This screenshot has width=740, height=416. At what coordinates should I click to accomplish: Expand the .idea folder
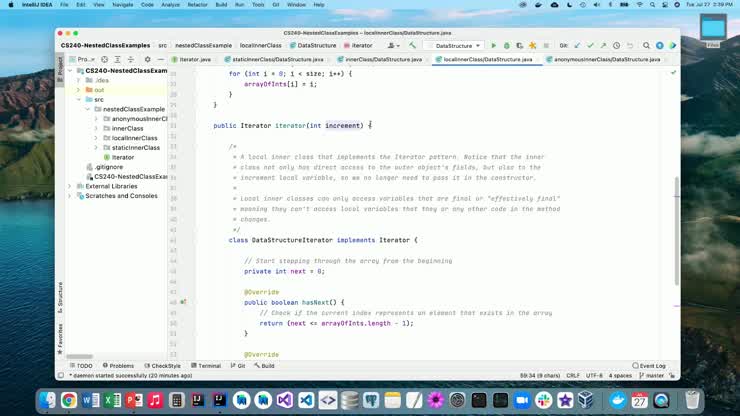79,80
